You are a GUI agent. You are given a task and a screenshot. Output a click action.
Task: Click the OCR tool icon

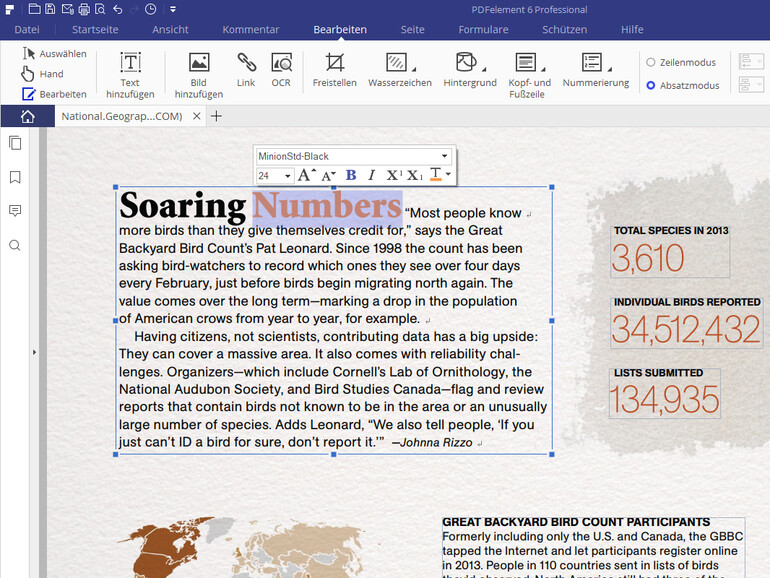[281, 65]
